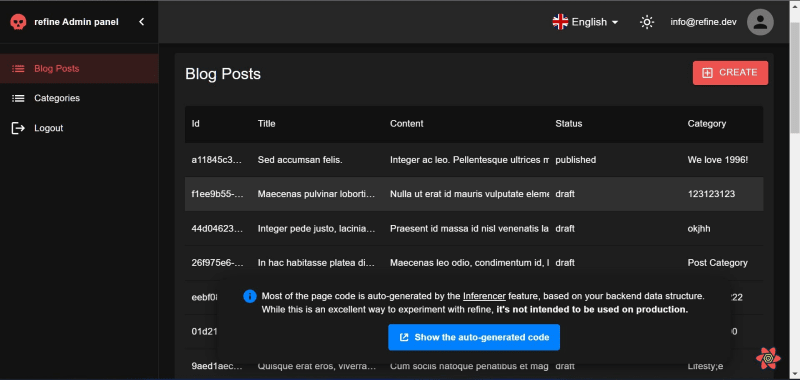Open the user avatar icon
This screenshot has width=800, height=380.
pos(760,22)
